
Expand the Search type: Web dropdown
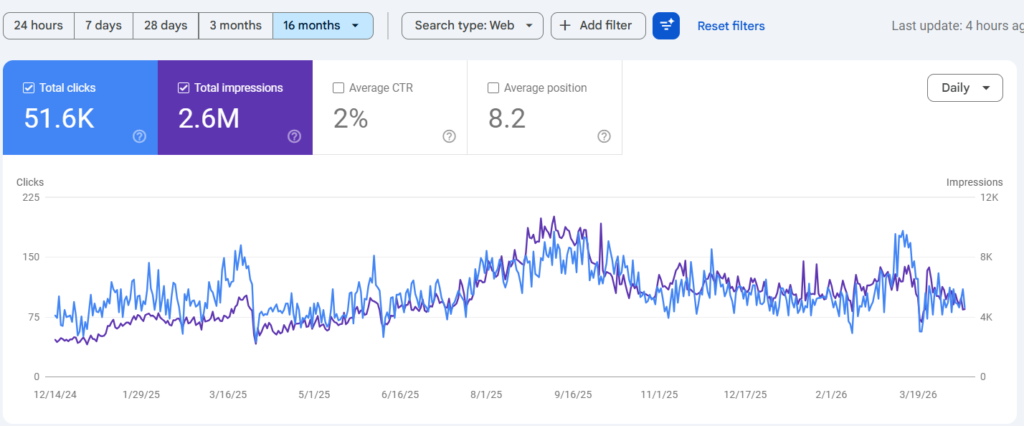(472, 26)
